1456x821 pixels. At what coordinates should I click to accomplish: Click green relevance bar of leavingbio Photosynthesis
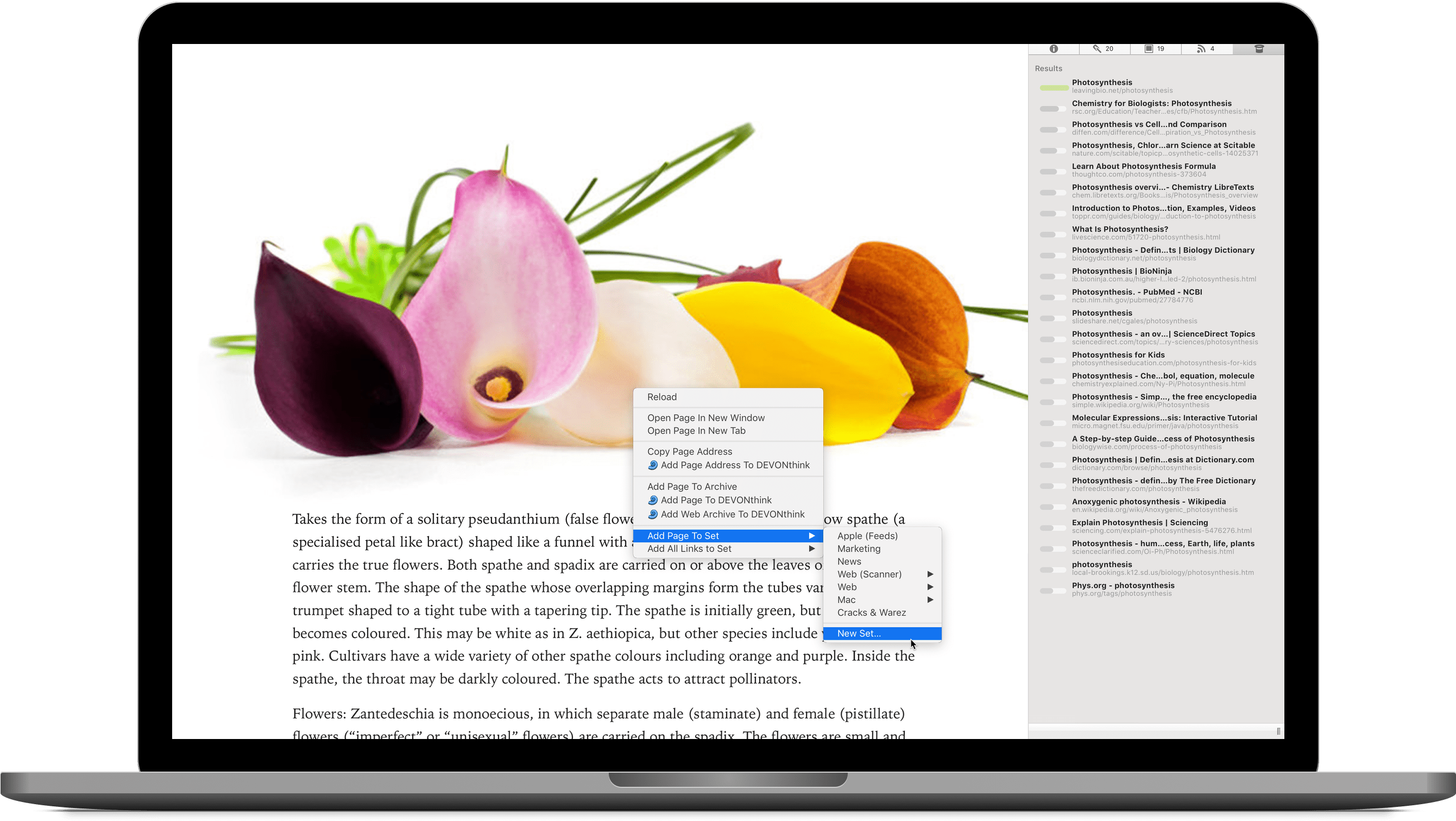coord(1054,87)
